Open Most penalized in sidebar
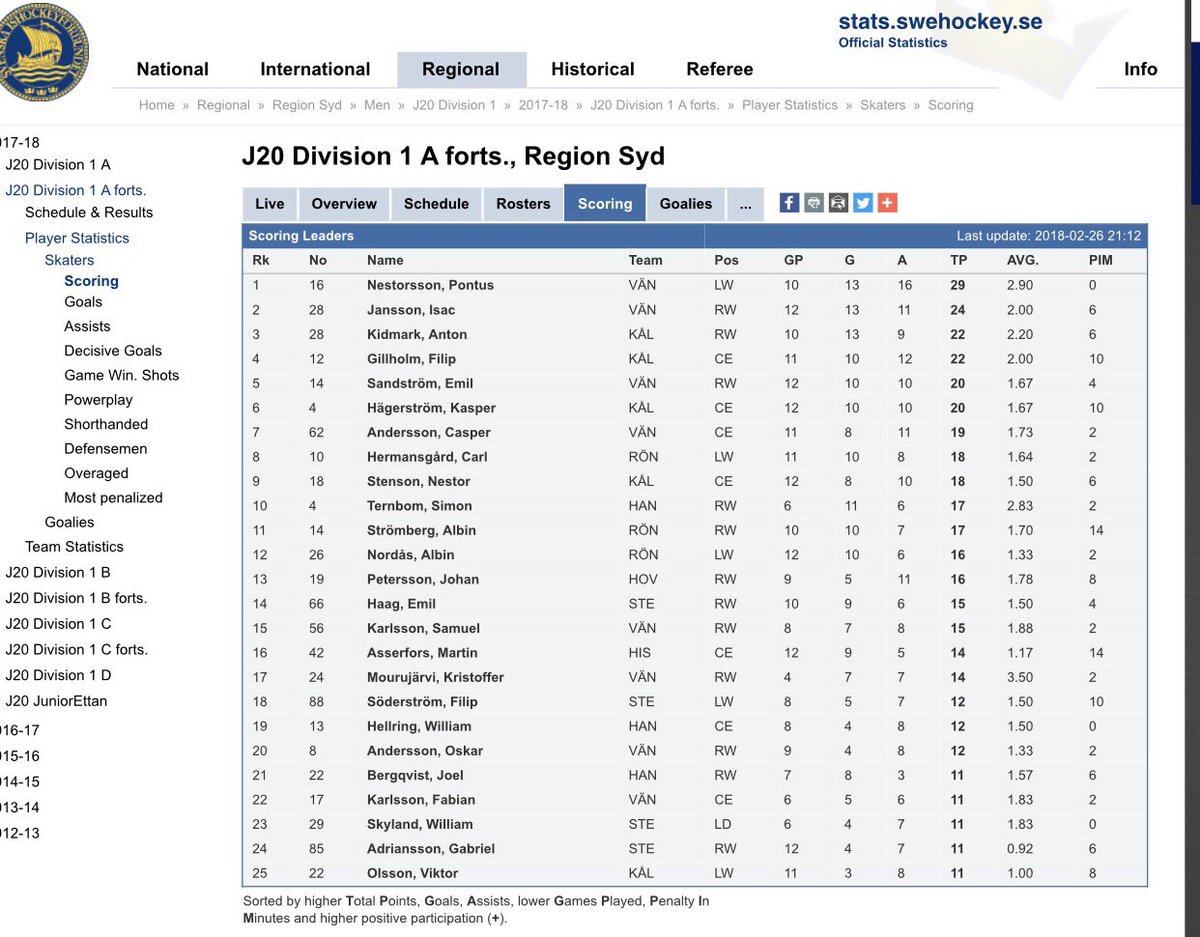1200x937 pixels. [x=113, y=497]
